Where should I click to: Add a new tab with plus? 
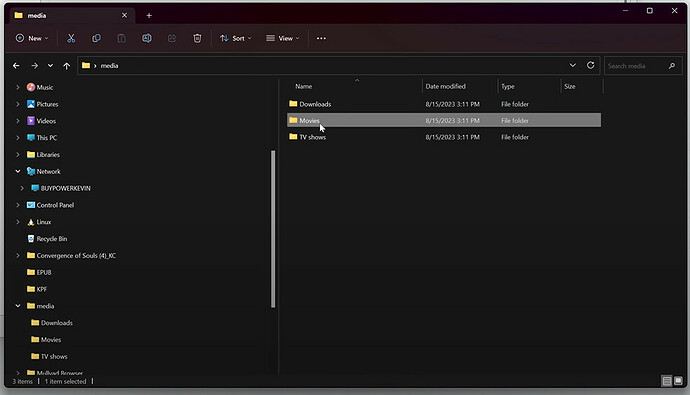click(x=149, y=15)
